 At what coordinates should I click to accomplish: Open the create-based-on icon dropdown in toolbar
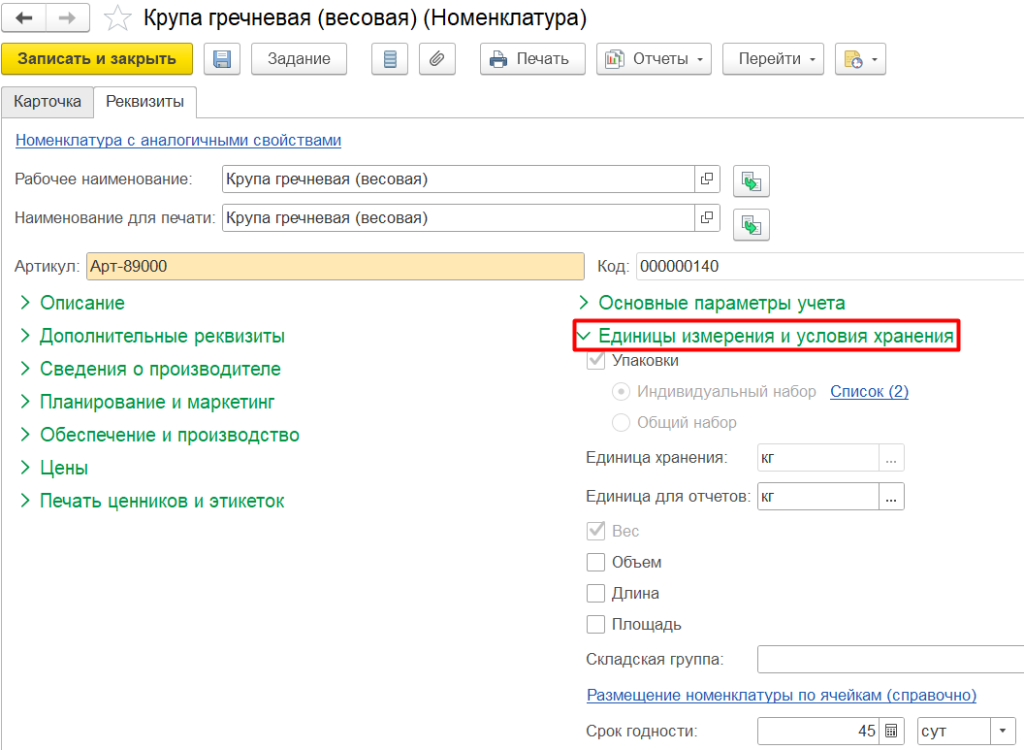pos(860,59)
